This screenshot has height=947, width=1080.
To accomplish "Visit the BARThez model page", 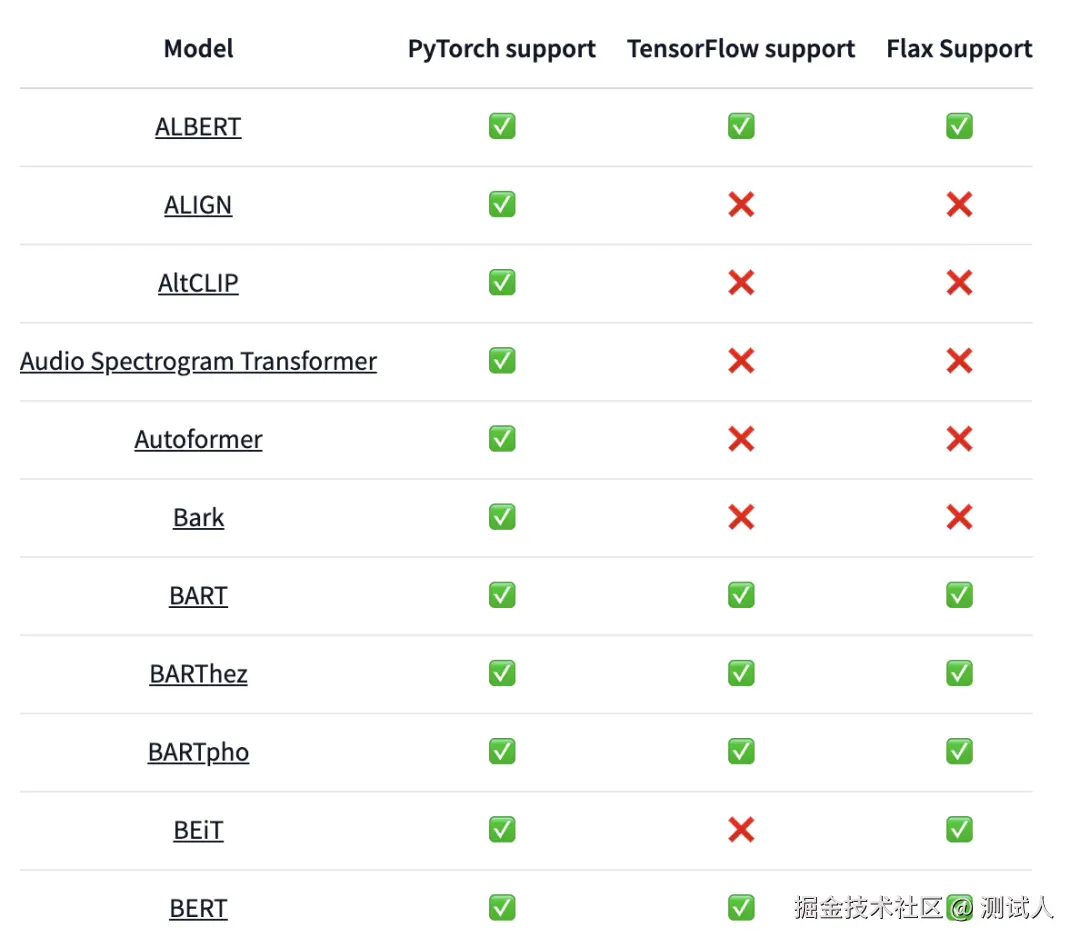I will (x=198, y=673).
